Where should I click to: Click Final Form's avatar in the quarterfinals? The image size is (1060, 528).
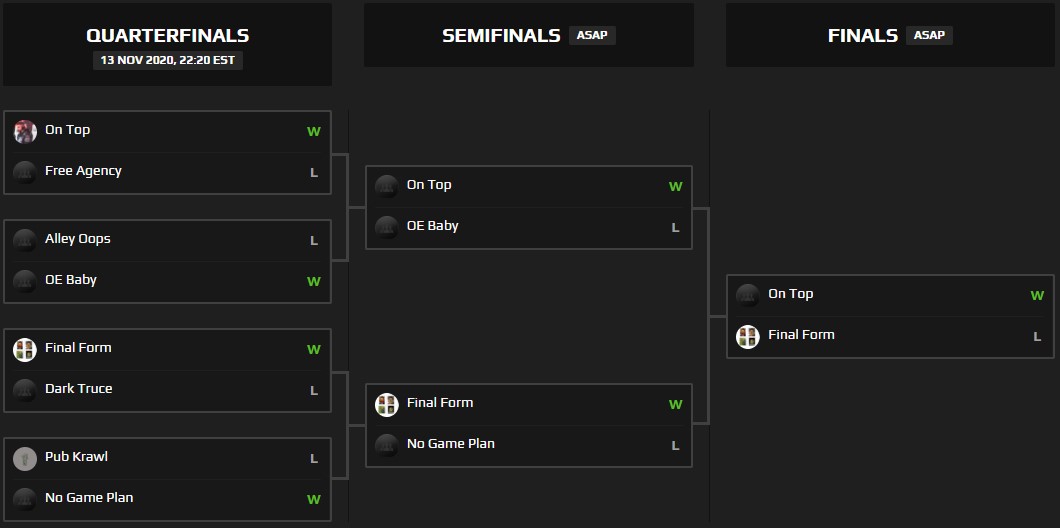pos(25,349)
